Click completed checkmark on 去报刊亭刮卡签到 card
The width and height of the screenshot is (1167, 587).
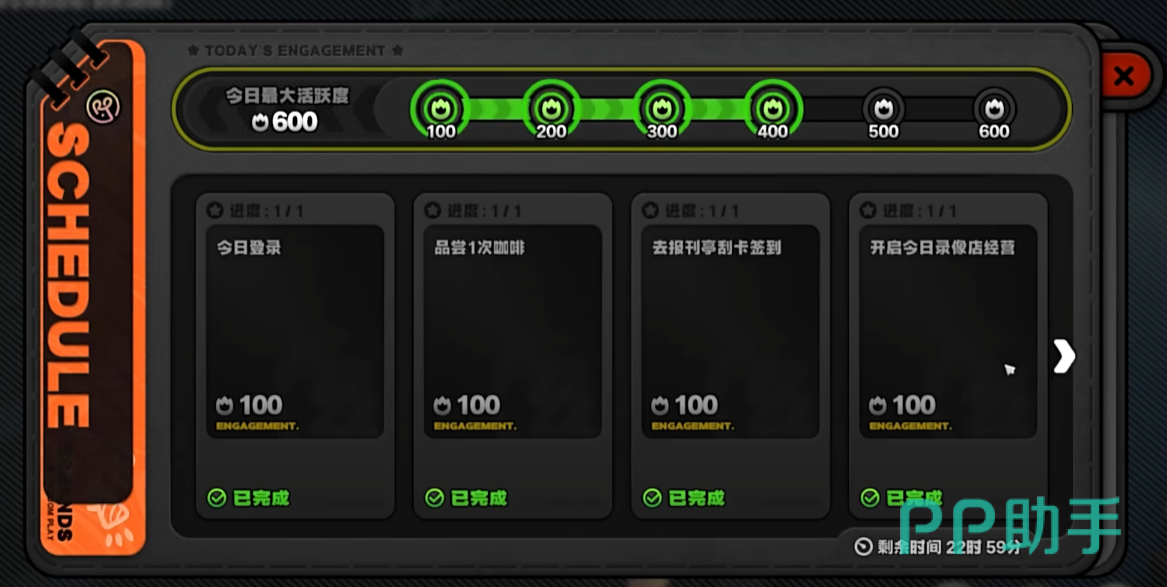coord(652,497)
